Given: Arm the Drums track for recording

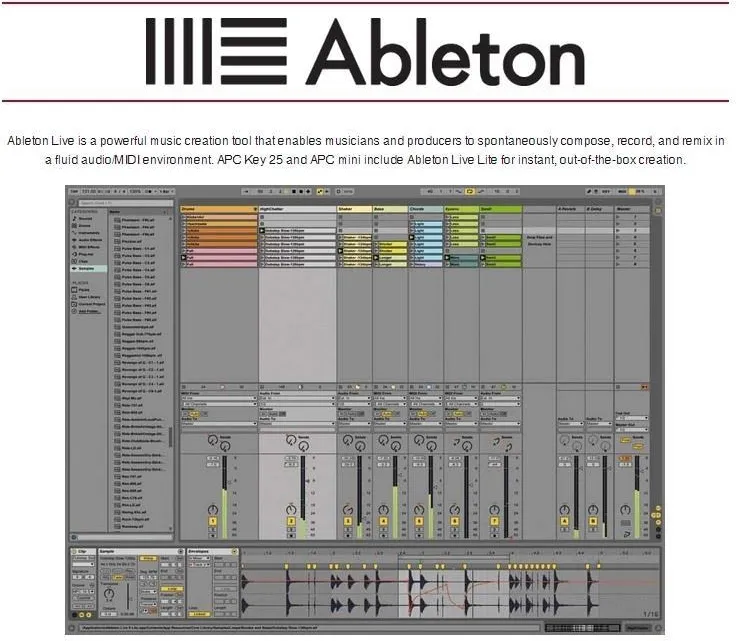Looking at the screenshot, I should point(213,535).
